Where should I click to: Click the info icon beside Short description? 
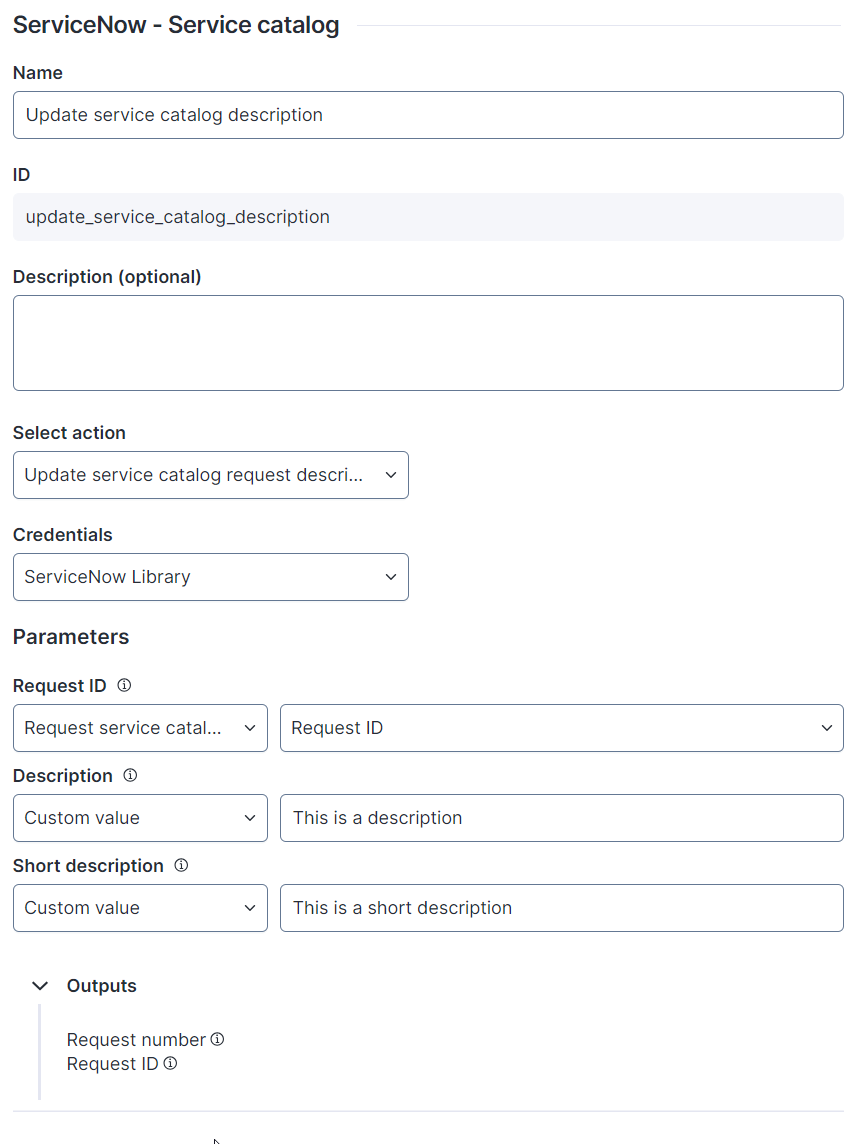[181, 865]
